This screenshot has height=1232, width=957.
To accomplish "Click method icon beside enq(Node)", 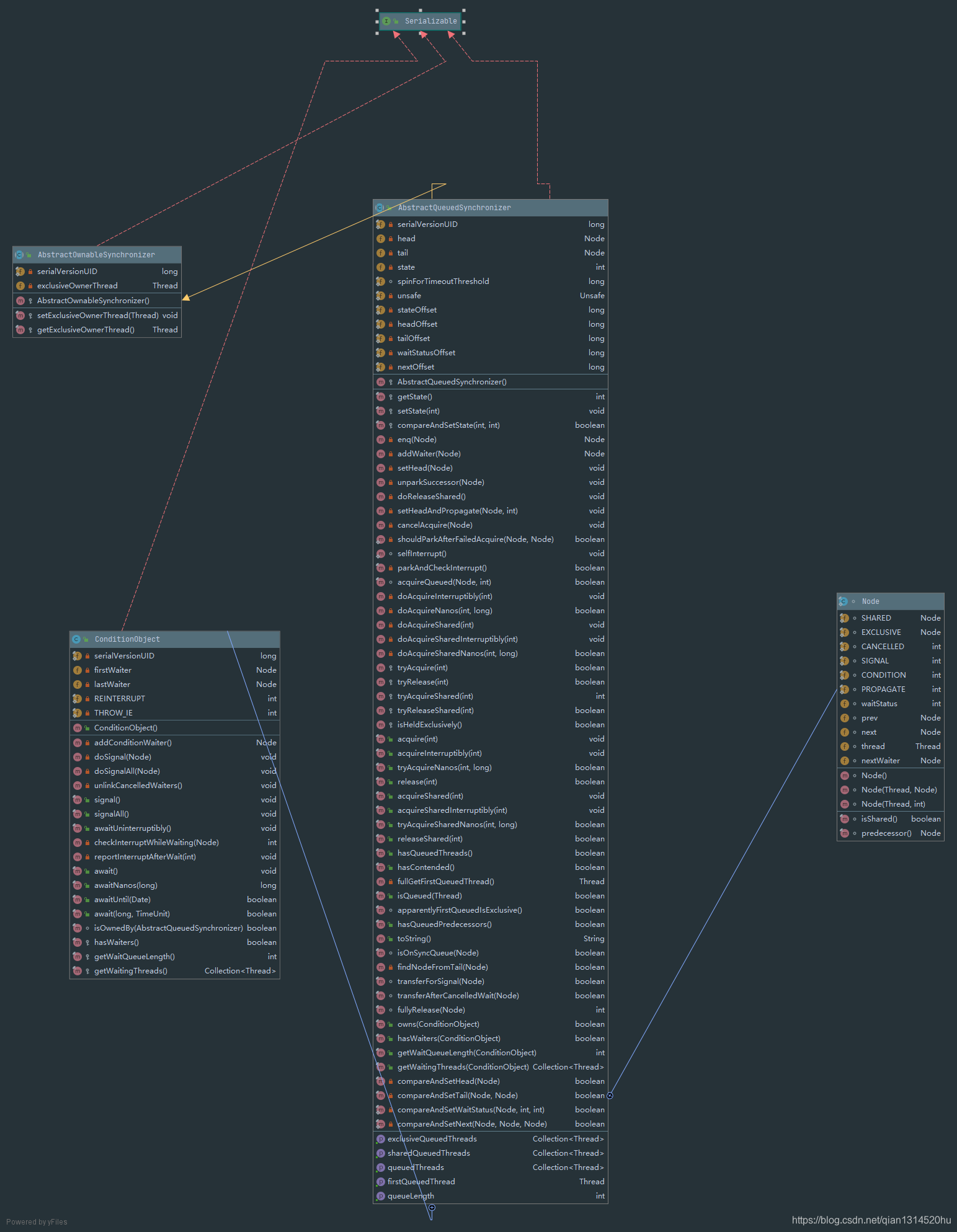I will click(380, 440).
